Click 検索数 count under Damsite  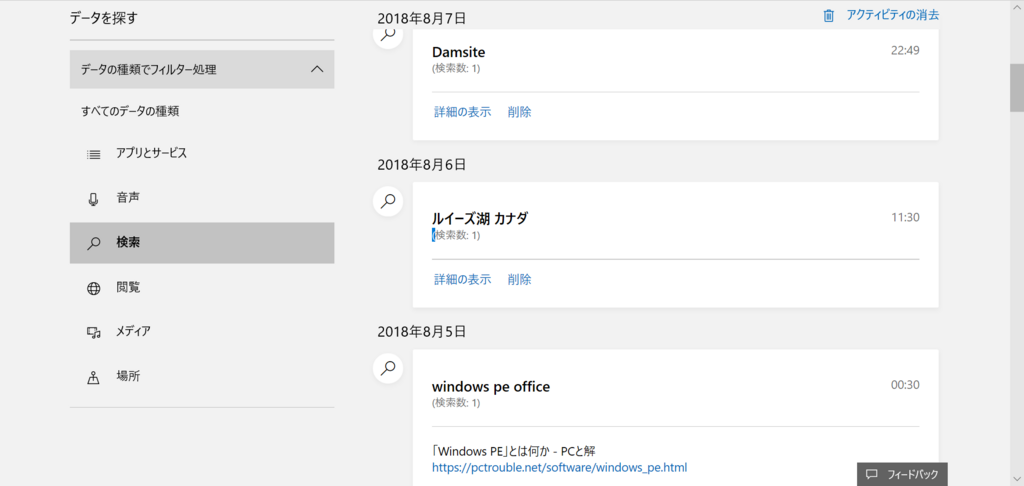pos(456,68)
